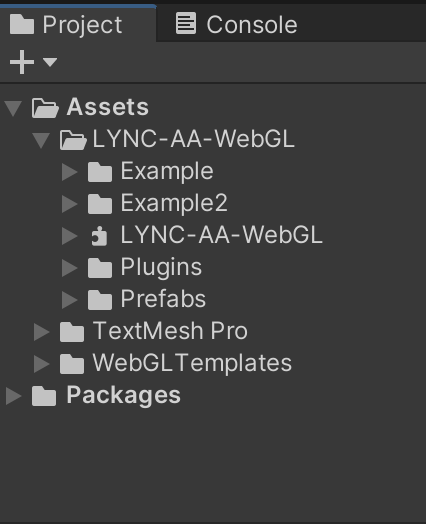Select the Example folder label
The height and width of the screenshot is (524, 426).
click(167, 171)
